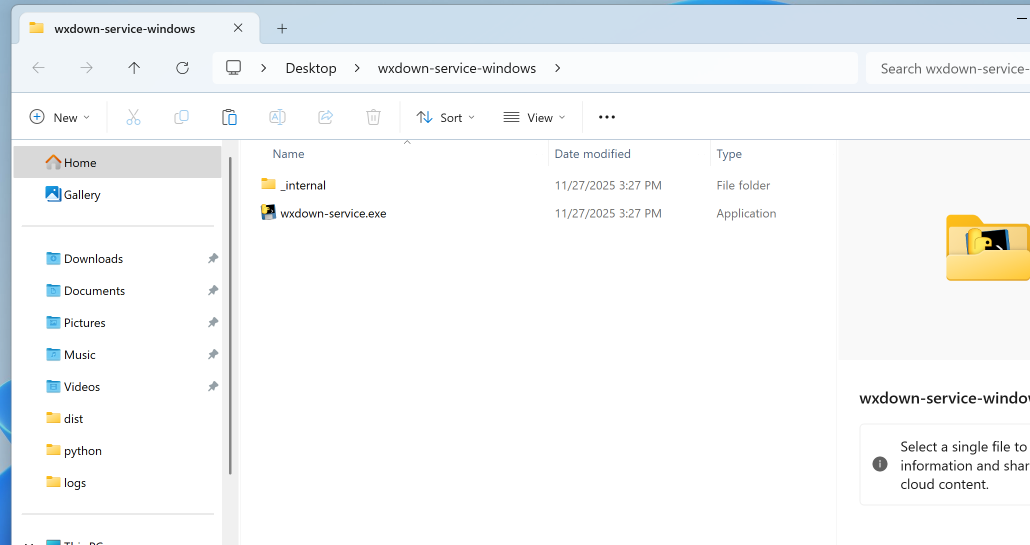Click the Copy icon in toolbar
This screenshot has width=1030, height=545.
click(x=181, y=117)
